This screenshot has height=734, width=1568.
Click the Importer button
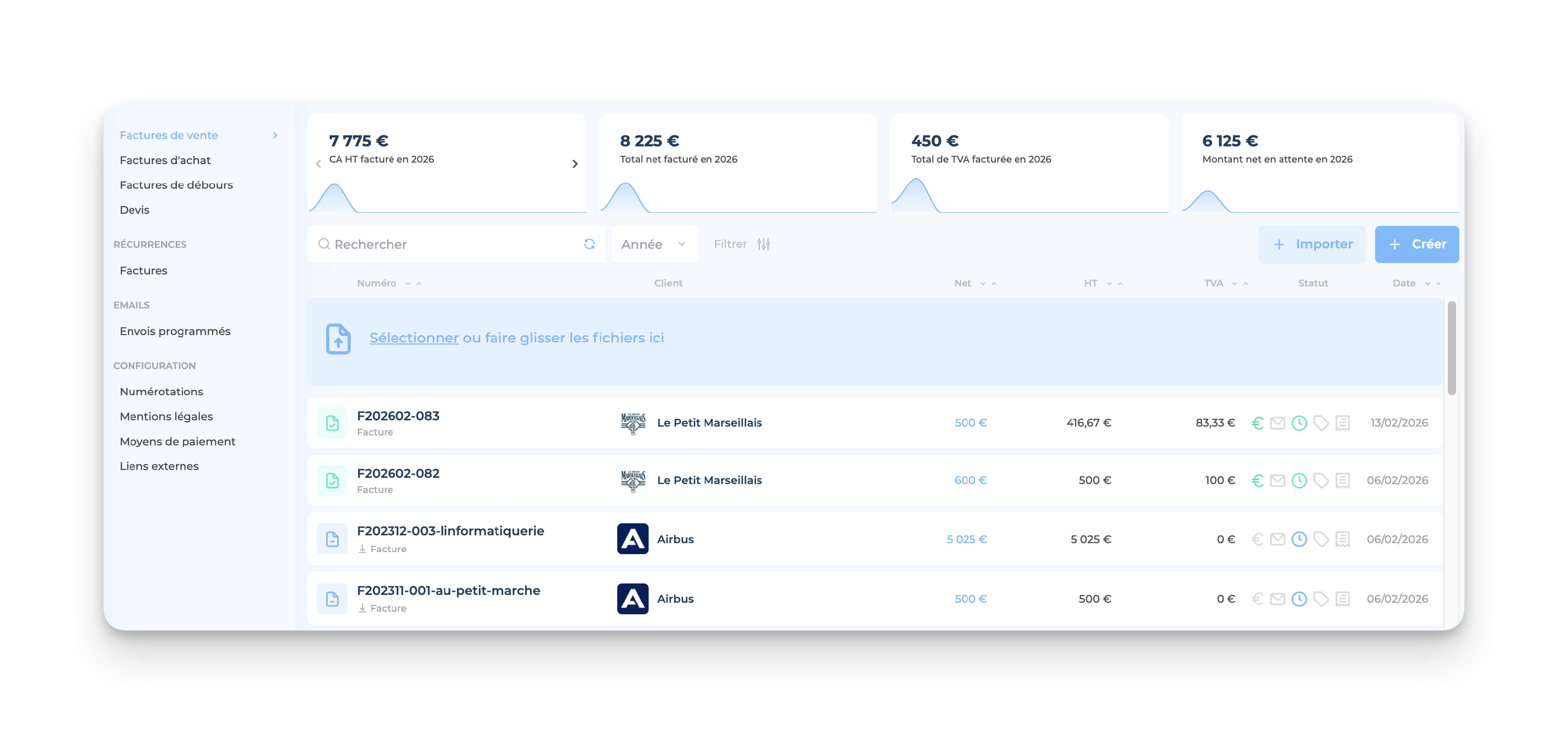[x=1312, y=244]
